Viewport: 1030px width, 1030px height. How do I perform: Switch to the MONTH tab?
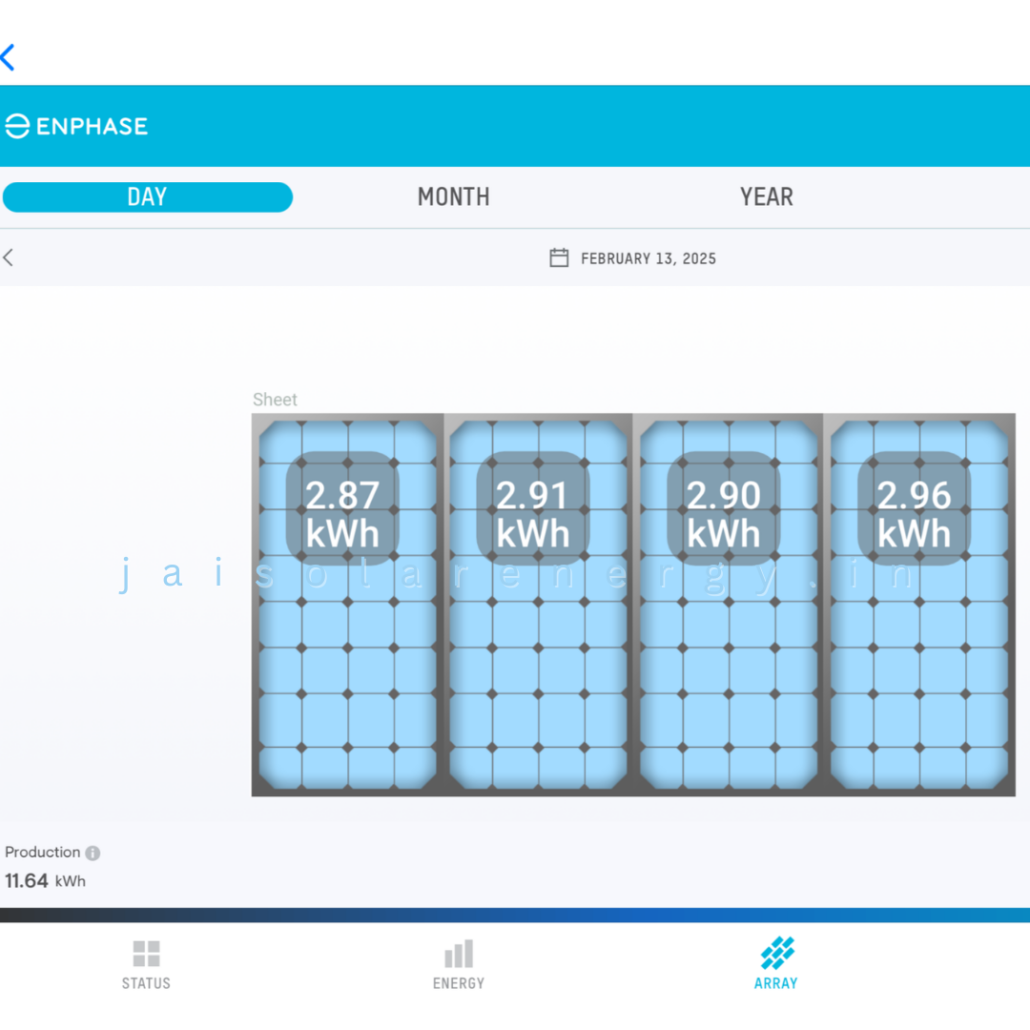(x=453, y=197)
